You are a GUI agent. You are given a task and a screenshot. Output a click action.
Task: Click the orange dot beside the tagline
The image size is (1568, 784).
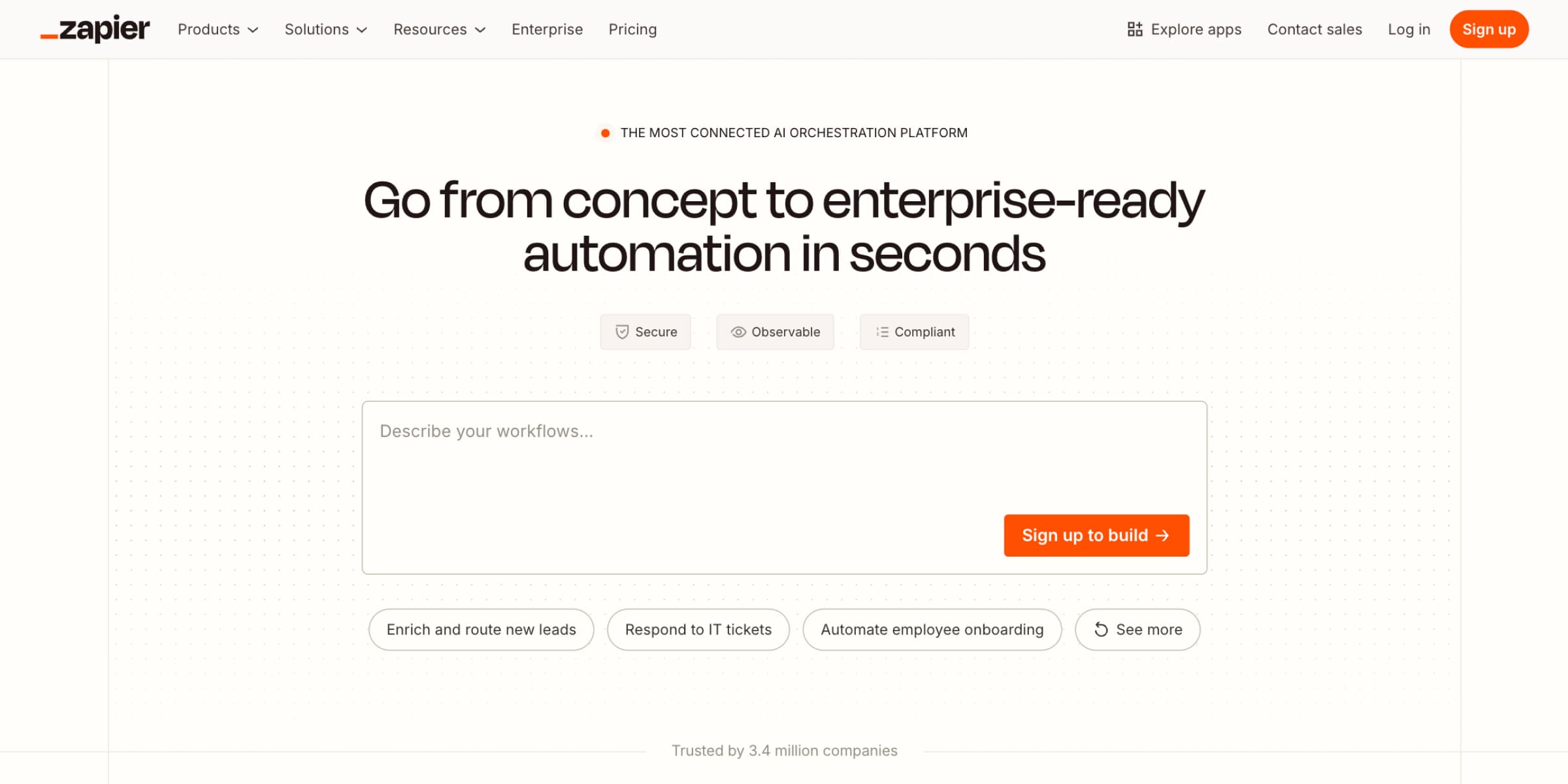pos(605,132)
